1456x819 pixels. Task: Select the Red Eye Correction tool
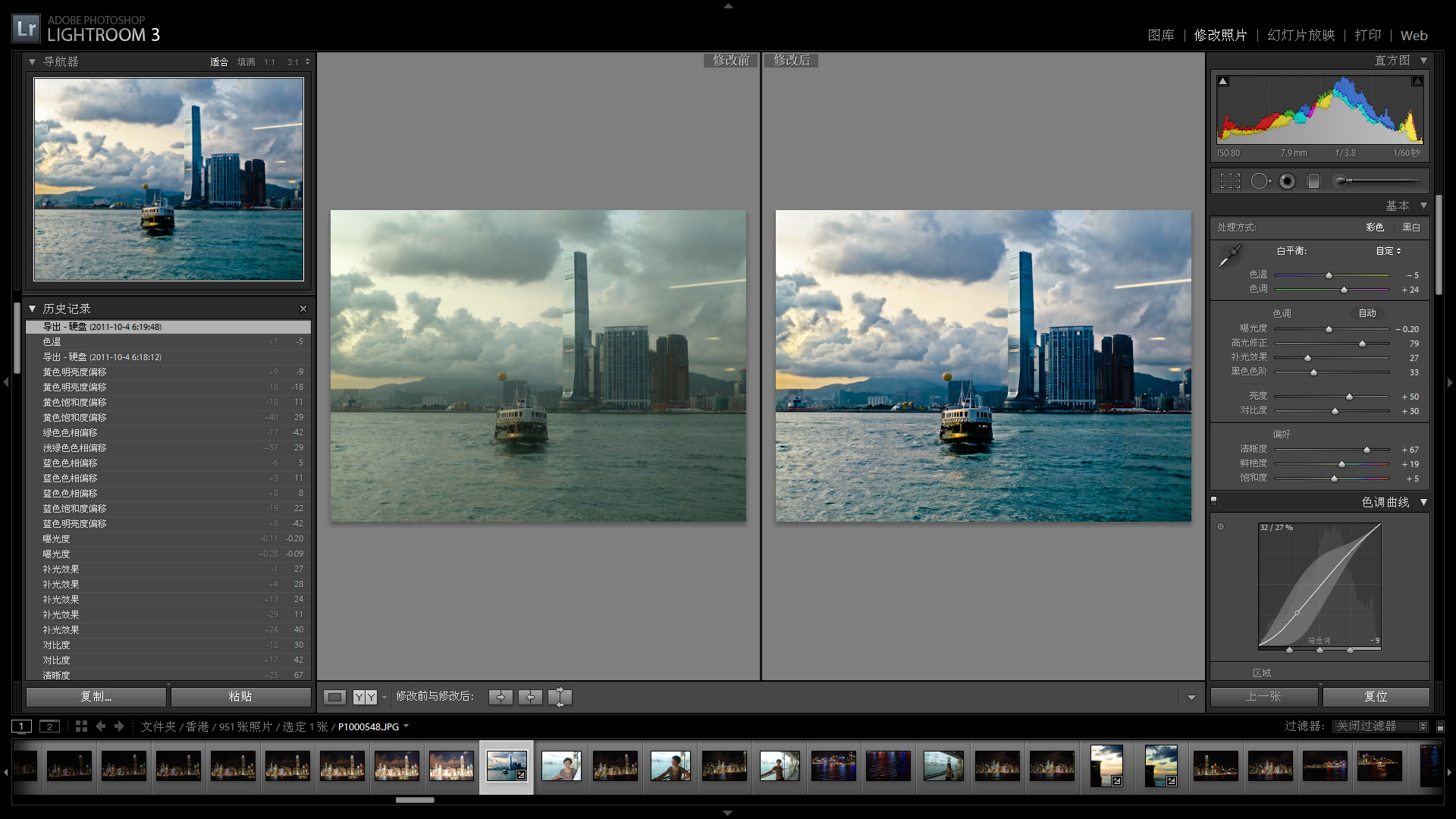tap(1287, 181)
